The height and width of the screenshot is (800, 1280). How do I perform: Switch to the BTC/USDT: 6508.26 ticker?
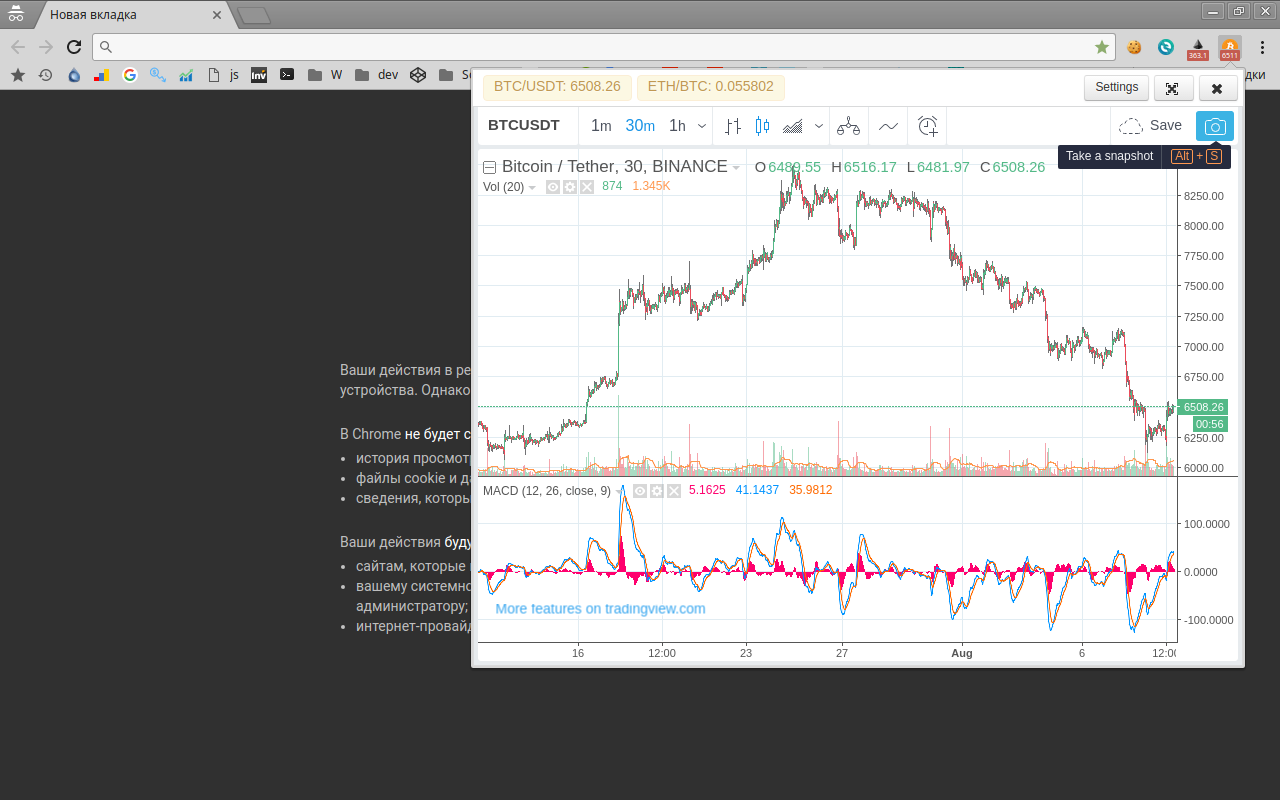pos(557,87)
